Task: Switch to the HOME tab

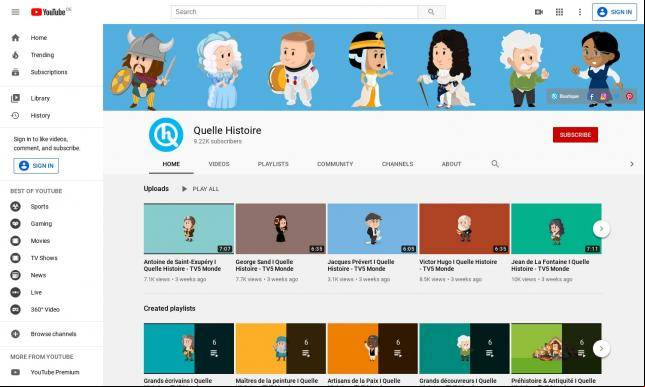Action: (171, 164)
